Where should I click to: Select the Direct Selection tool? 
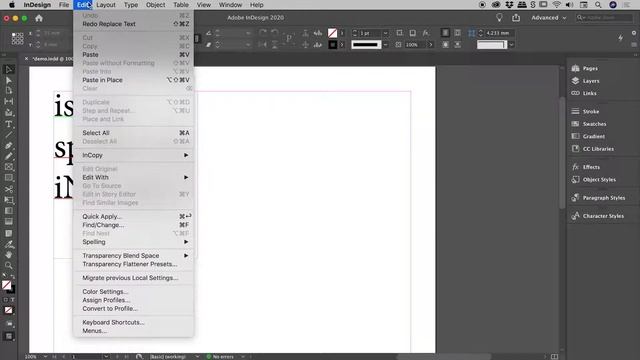(x=9, y=80)
